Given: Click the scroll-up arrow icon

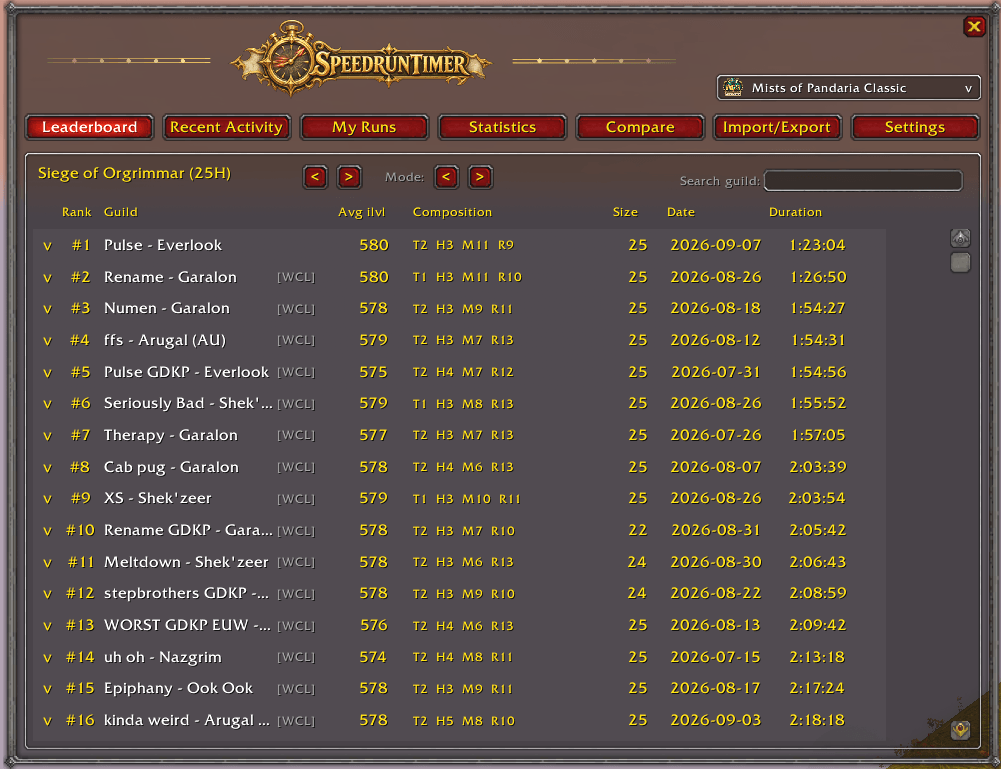Looking at the screenshot, I should coord(960,238).
